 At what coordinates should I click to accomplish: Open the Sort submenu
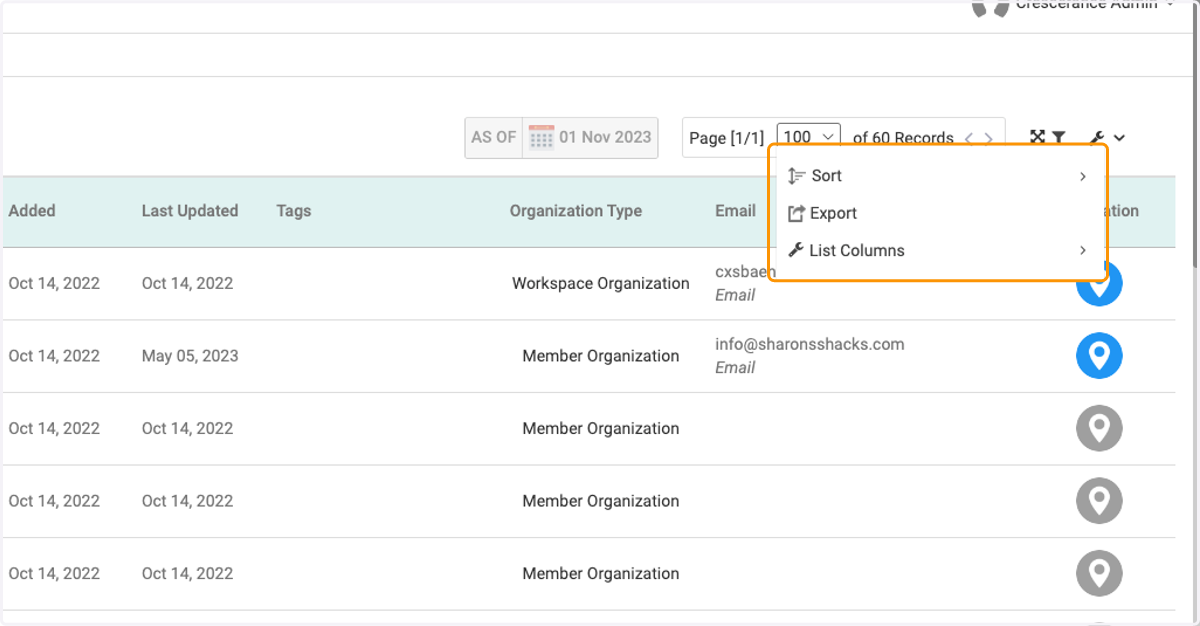tap(938, 176)
